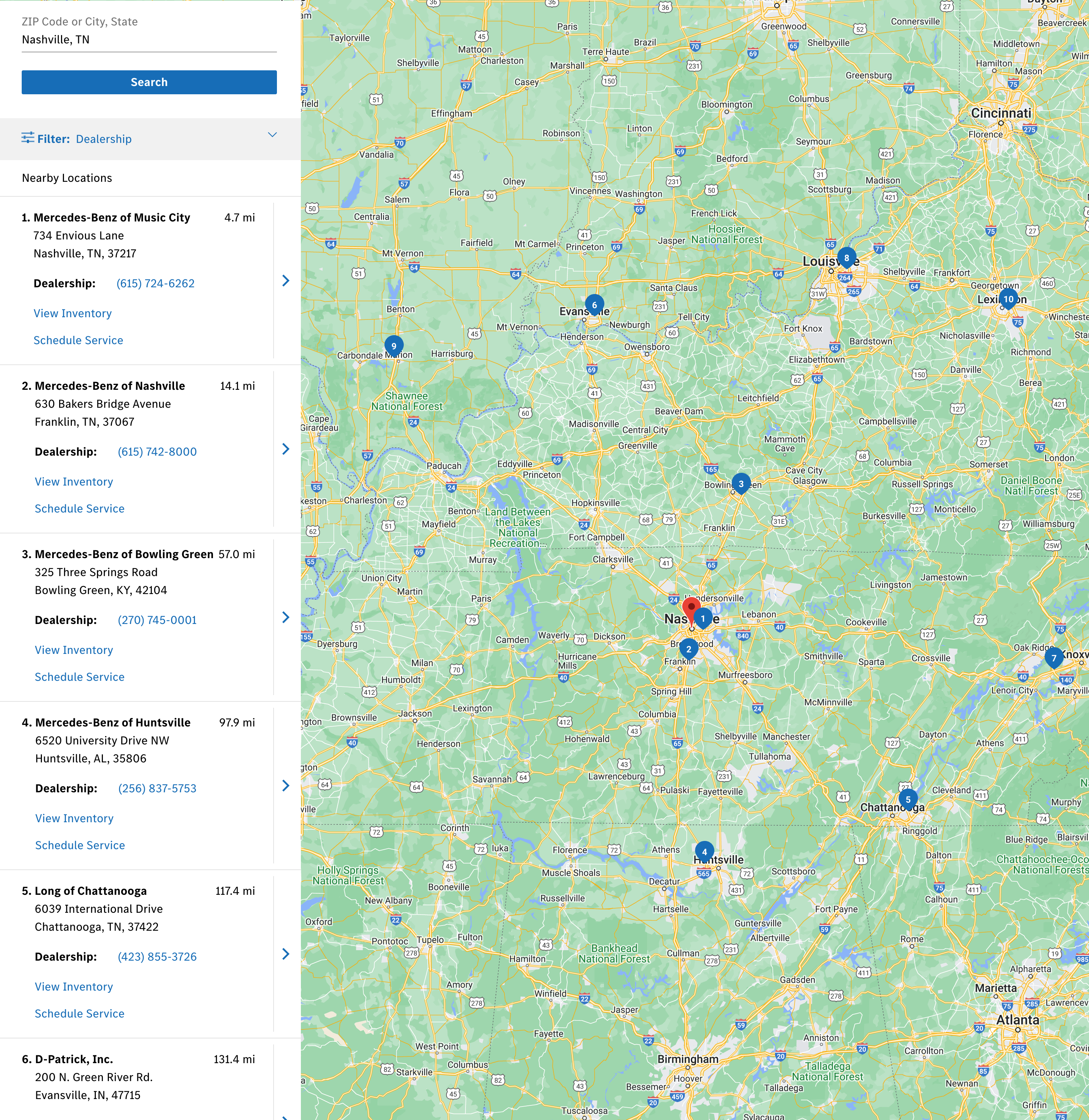
Task: Click Schedule Service for Mercedes-Benz of Huntsville
Action: point(80,845)
